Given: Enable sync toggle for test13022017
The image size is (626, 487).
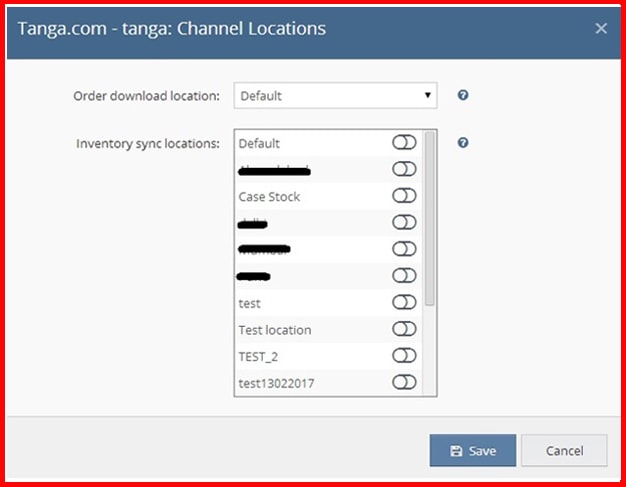Looking at the screenshot, I should point(404,382).
